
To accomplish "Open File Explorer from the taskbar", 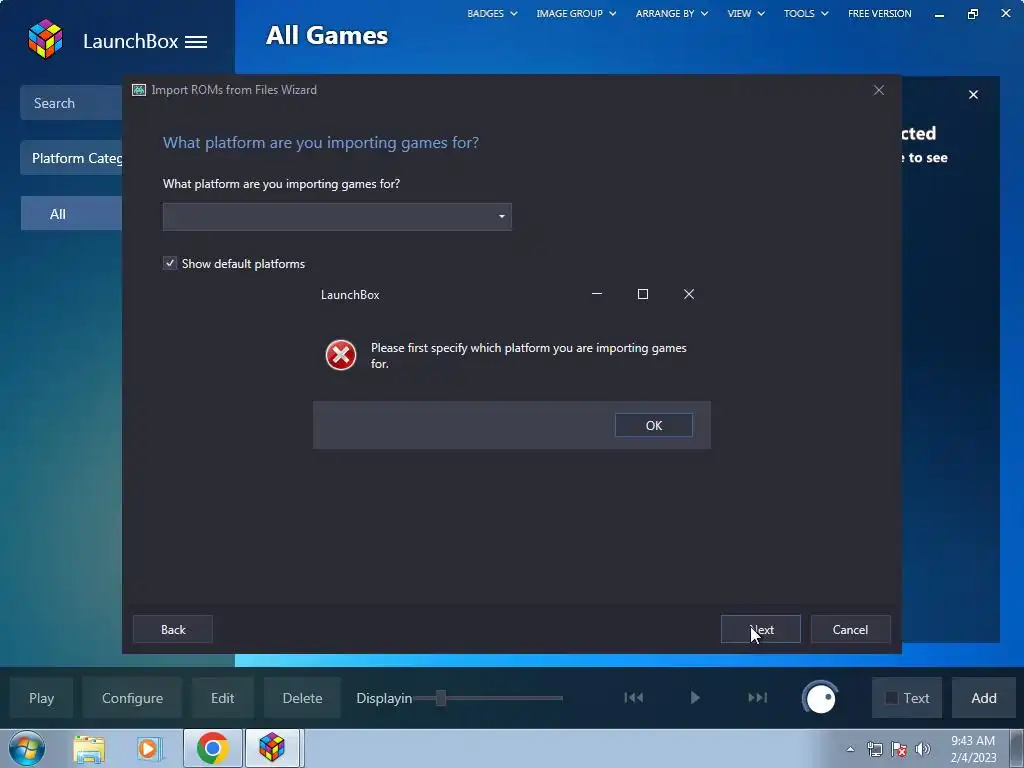I will coord(89,748).
